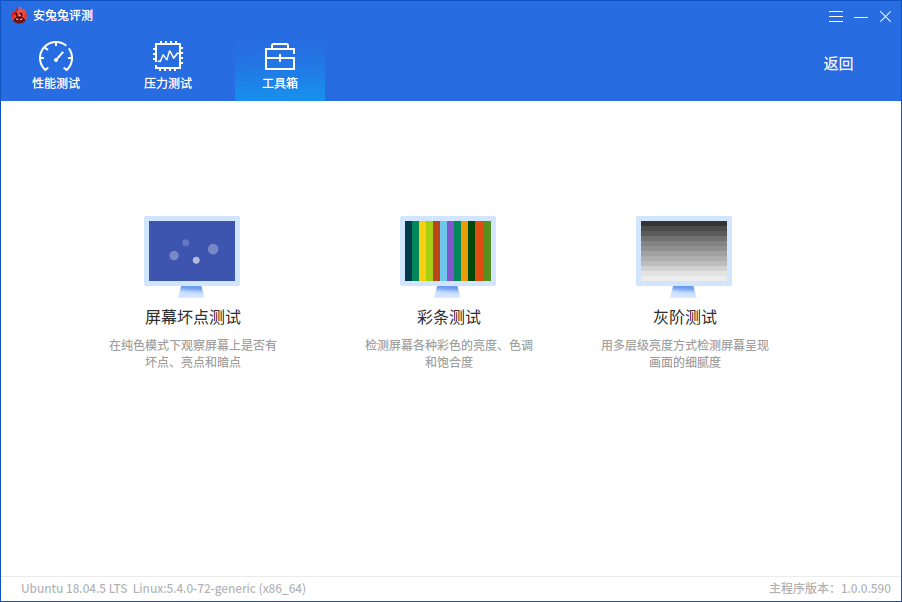Click the color bar test description text
The width and height of the screenshot is (902, 602).
pyautogui.click(x=449, y=353)
